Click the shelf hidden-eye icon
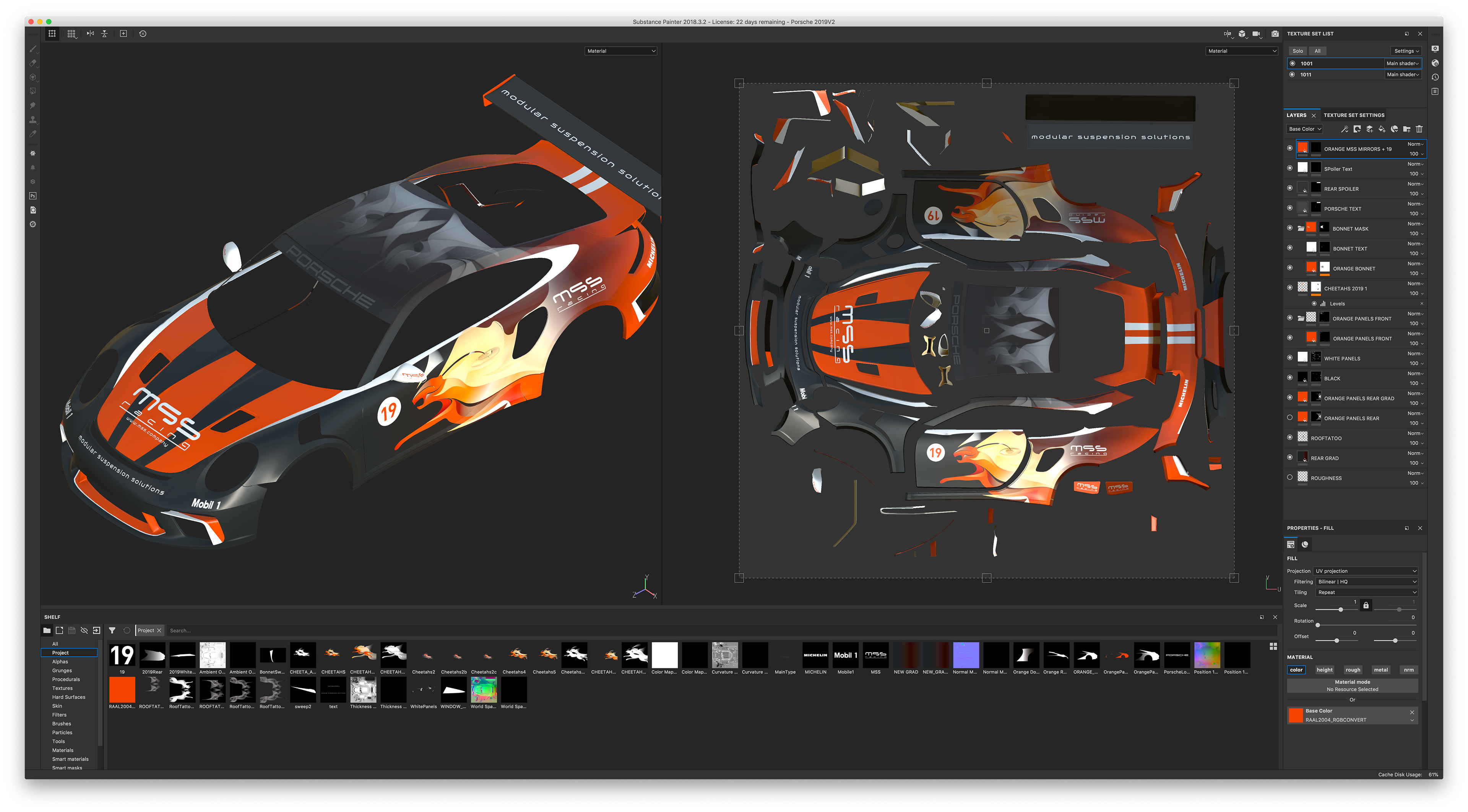1468x812 pixels. point(84,630)
